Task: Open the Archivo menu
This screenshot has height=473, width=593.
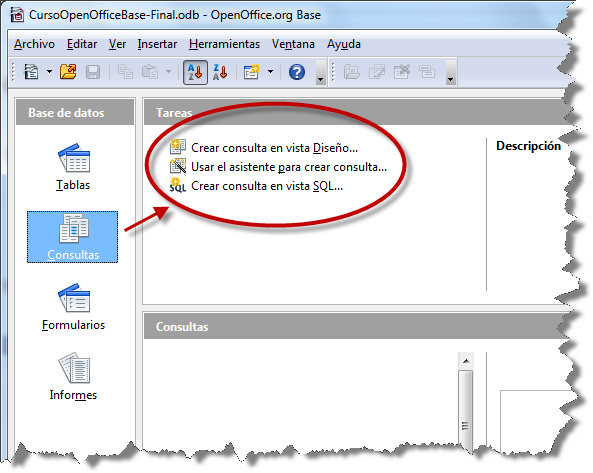Action: click(34, 44)
